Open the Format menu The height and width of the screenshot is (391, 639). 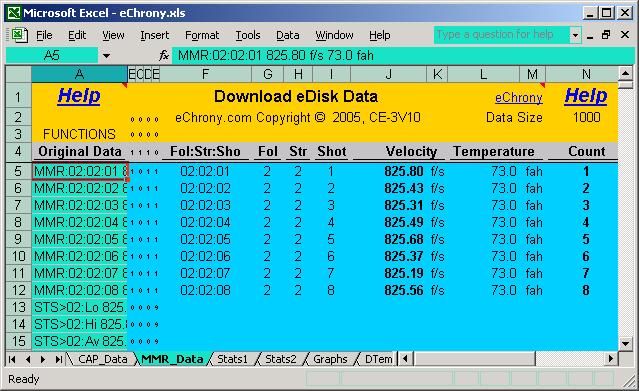pyautogui.click(x=202, y=35)
